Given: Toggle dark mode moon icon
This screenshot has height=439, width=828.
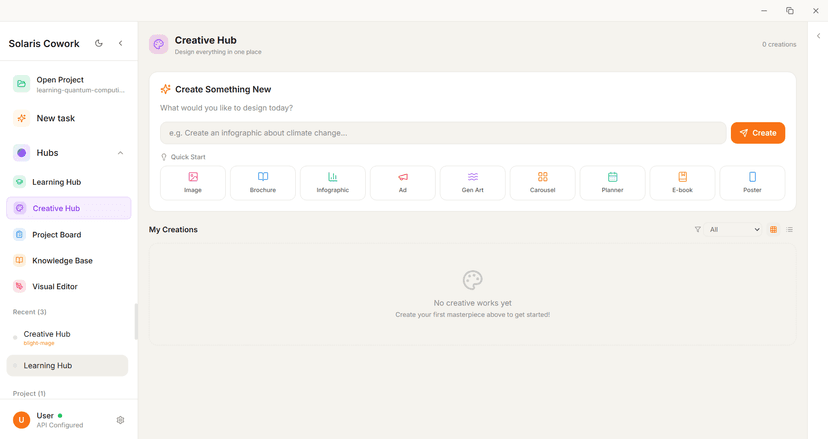Looking at the screenshot, I should (x=98, y=44).
